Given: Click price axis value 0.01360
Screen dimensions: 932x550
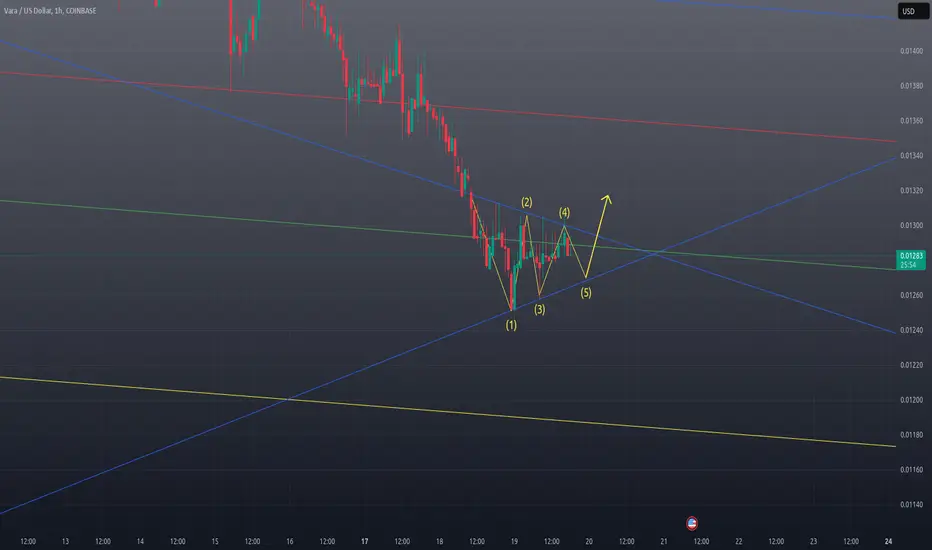Looking at the screenshot, I should (911, 121).
